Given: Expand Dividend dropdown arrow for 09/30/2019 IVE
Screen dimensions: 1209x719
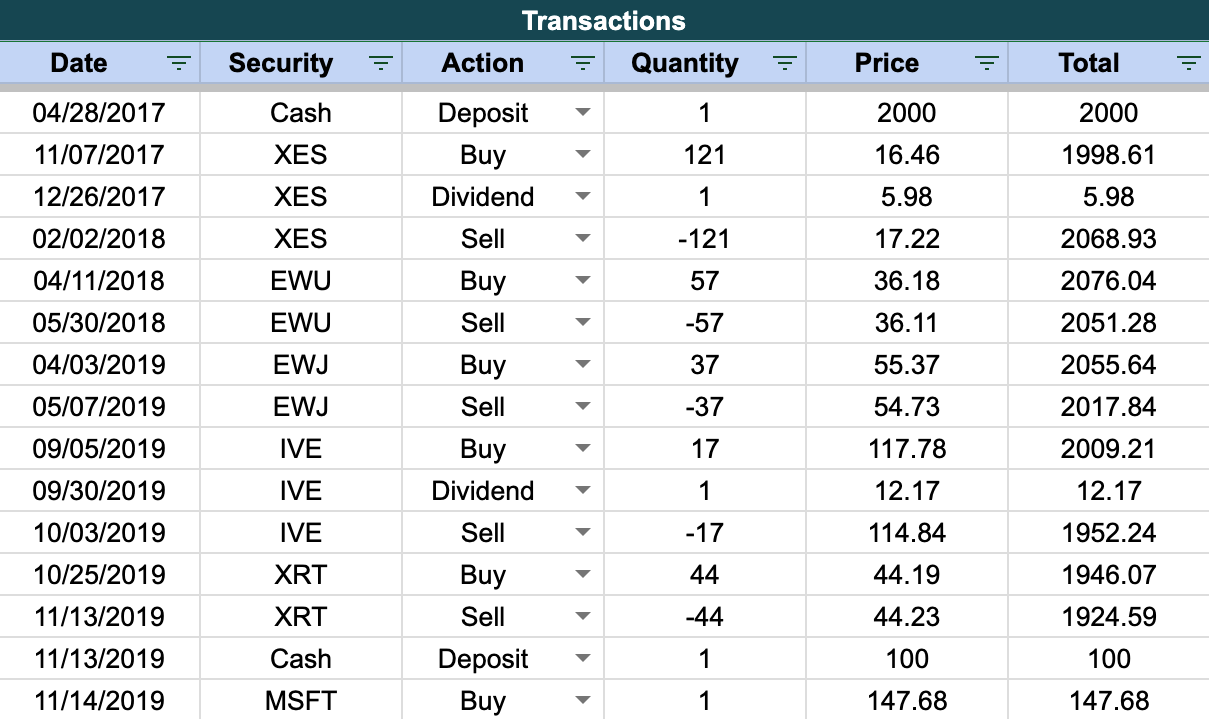Looking at the screenshot, I should coord(583,491).
